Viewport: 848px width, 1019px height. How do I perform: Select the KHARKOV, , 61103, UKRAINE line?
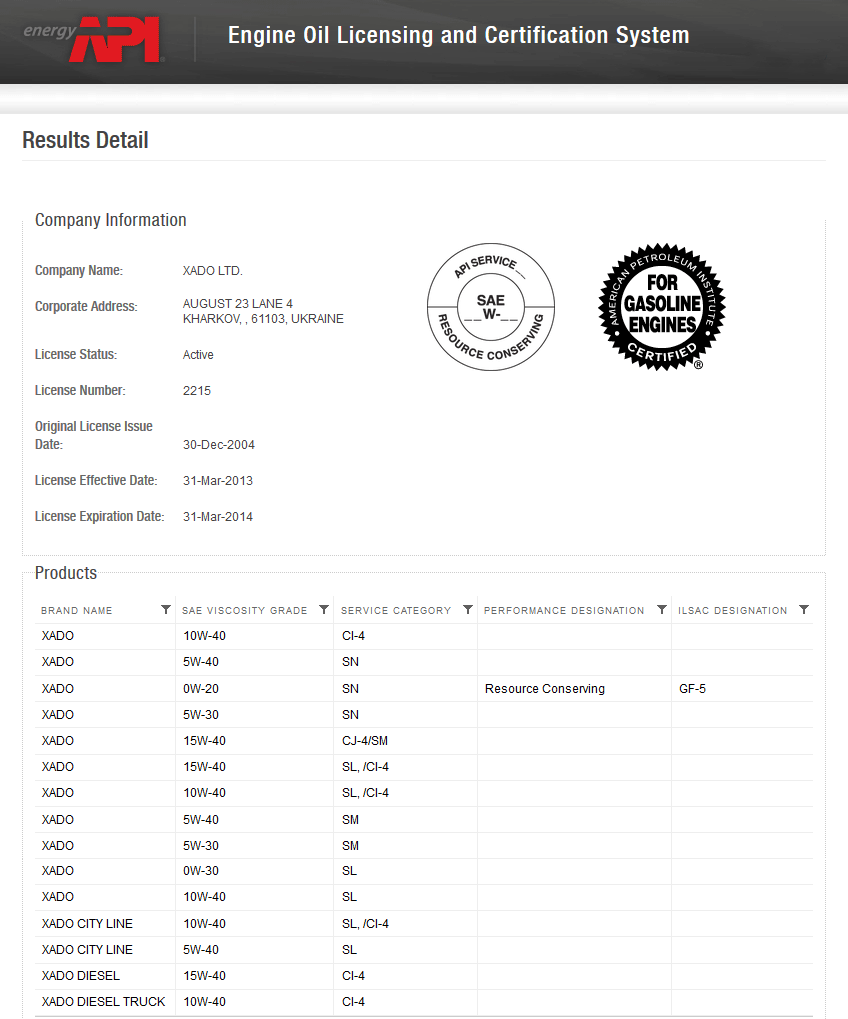pyautogui.click(x=263, y=319)
